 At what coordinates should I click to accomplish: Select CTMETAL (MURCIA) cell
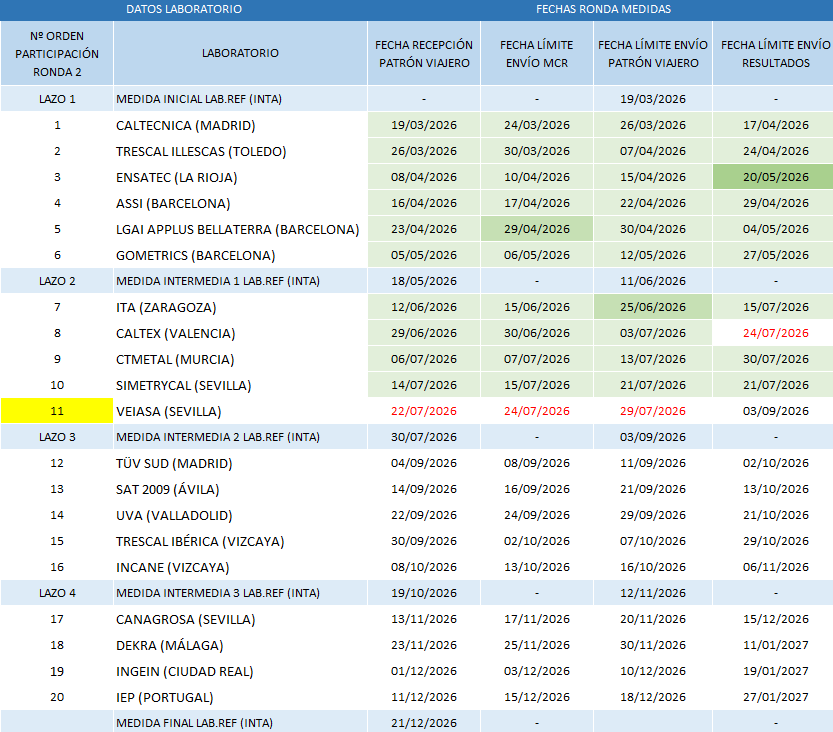pos(240,360)
